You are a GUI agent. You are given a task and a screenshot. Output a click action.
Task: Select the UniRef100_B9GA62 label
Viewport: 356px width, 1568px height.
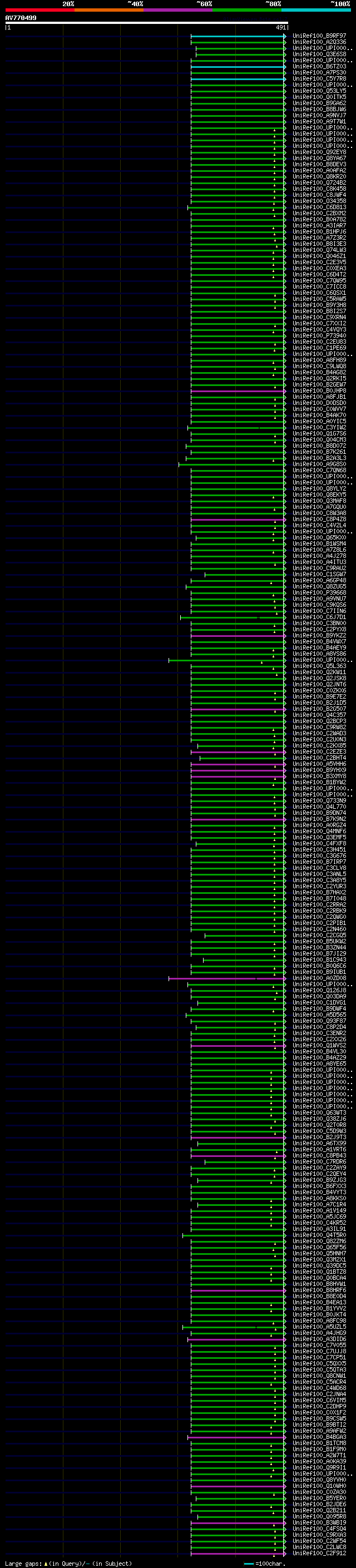coord(319,103)
